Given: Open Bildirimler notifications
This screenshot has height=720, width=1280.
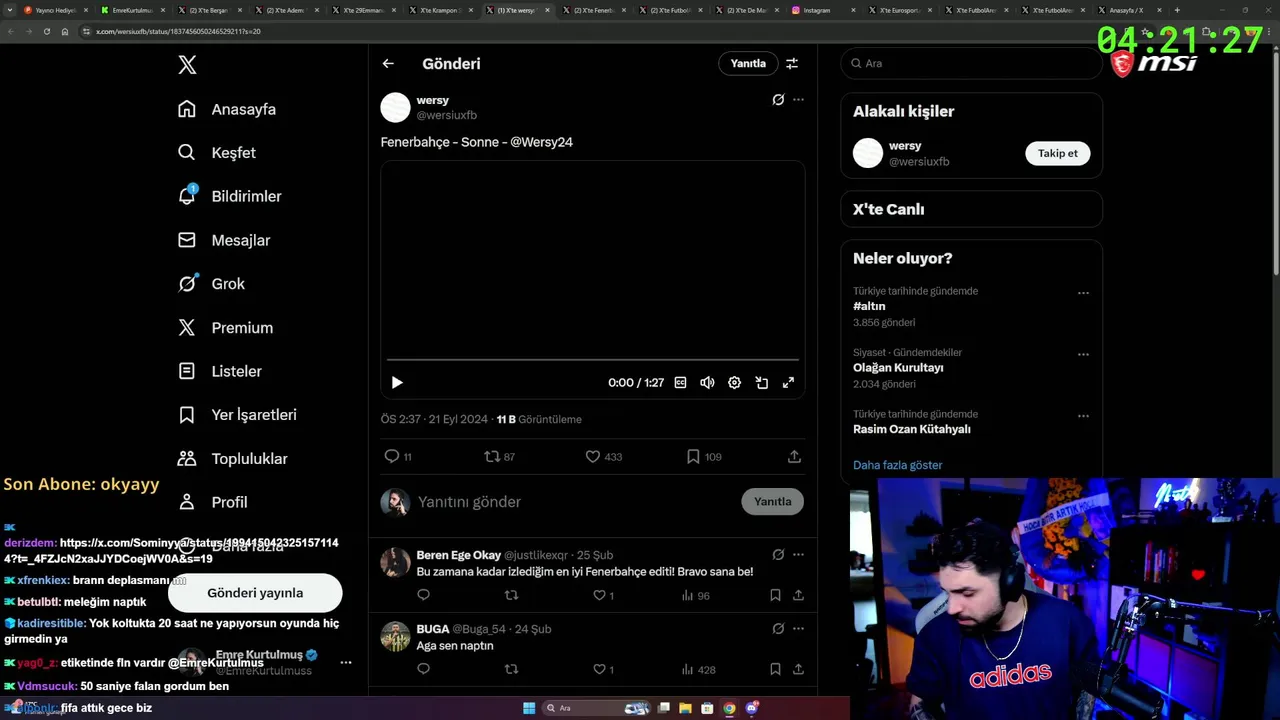Looking at the screenshot, I should [229, 196].
